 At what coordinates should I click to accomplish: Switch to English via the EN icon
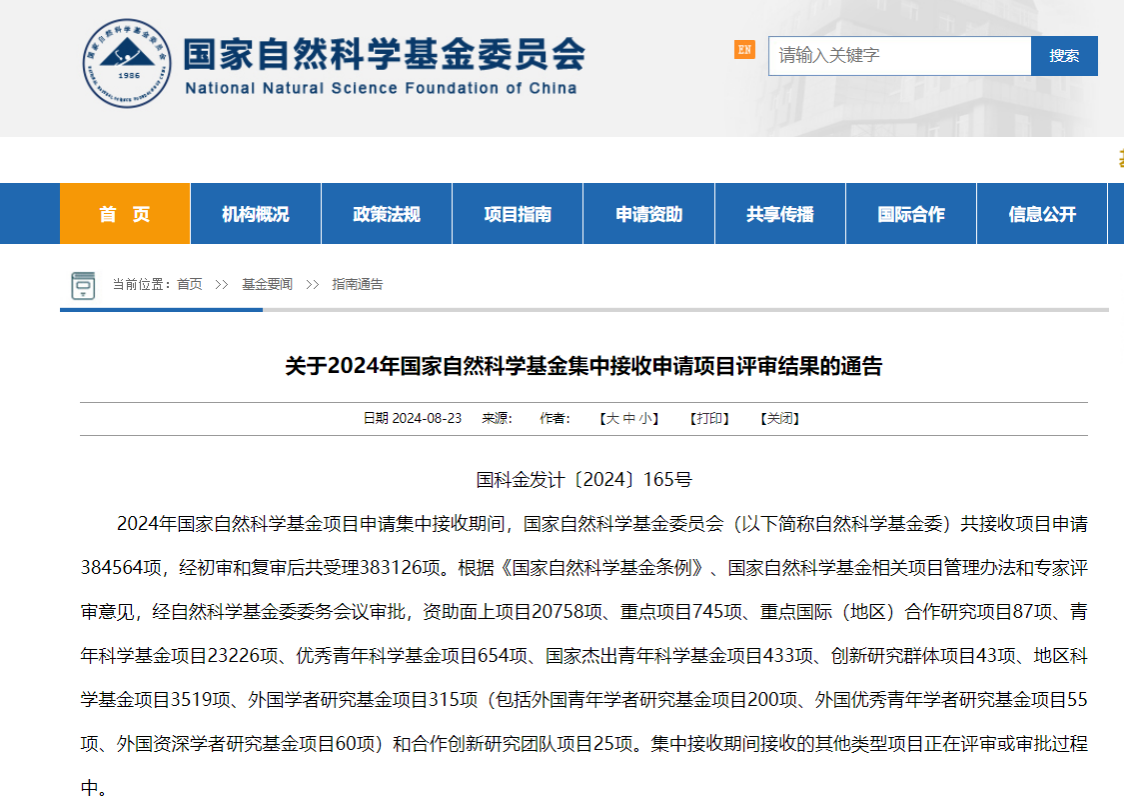[744, 49]
